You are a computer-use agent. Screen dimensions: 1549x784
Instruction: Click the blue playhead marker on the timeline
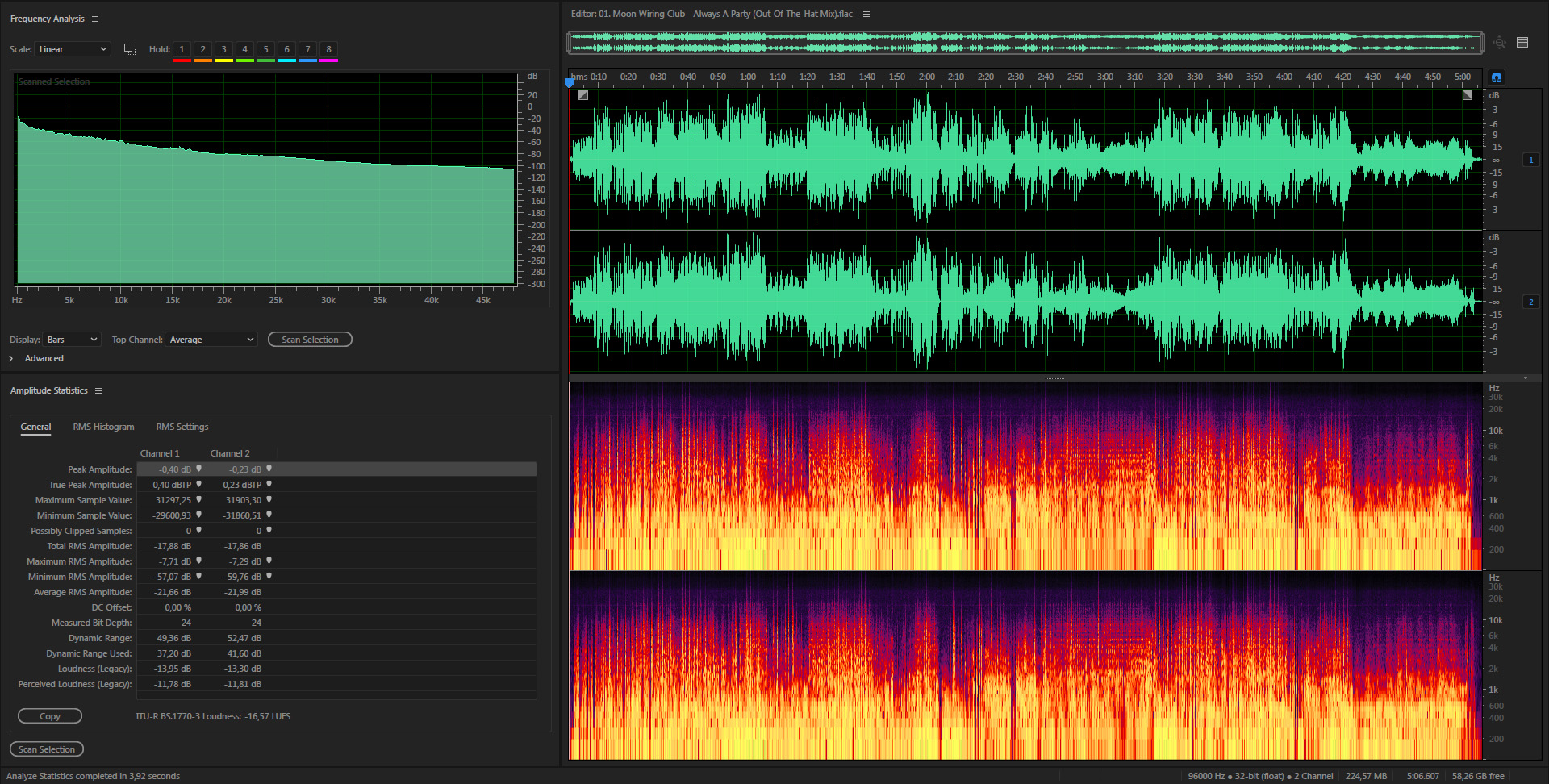[569, 82]
